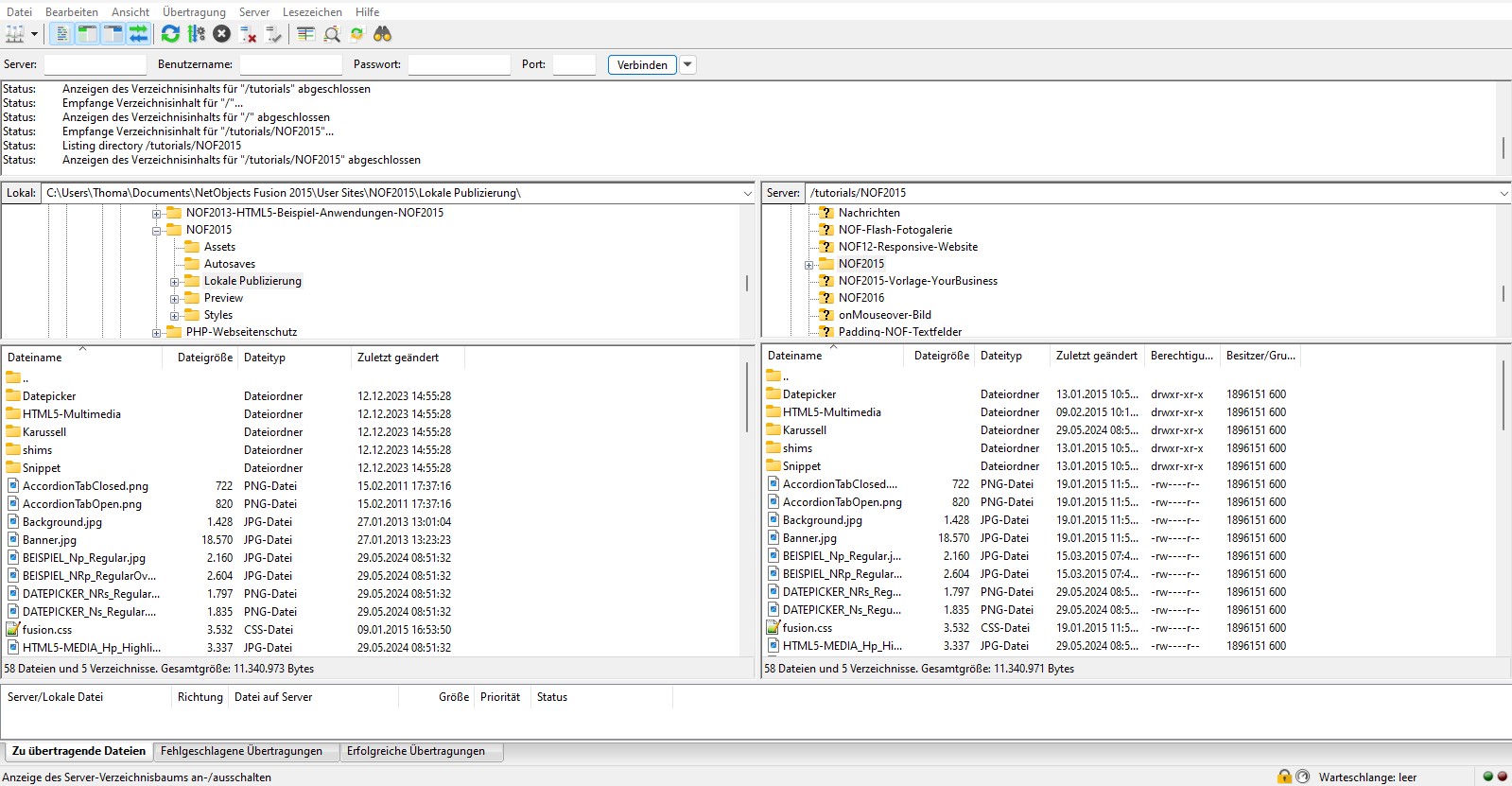Click the refresh file lists icon

click(x=170, y=34)
